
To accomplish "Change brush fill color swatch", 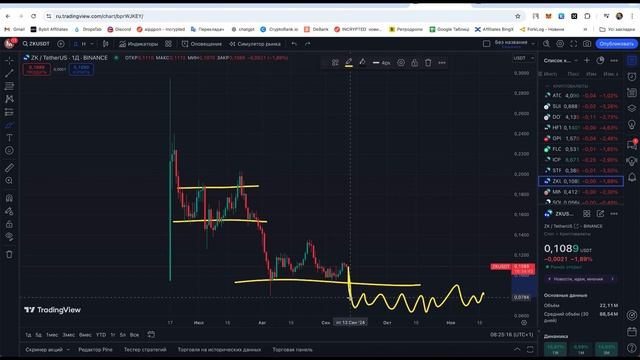I will pos(362,62).
